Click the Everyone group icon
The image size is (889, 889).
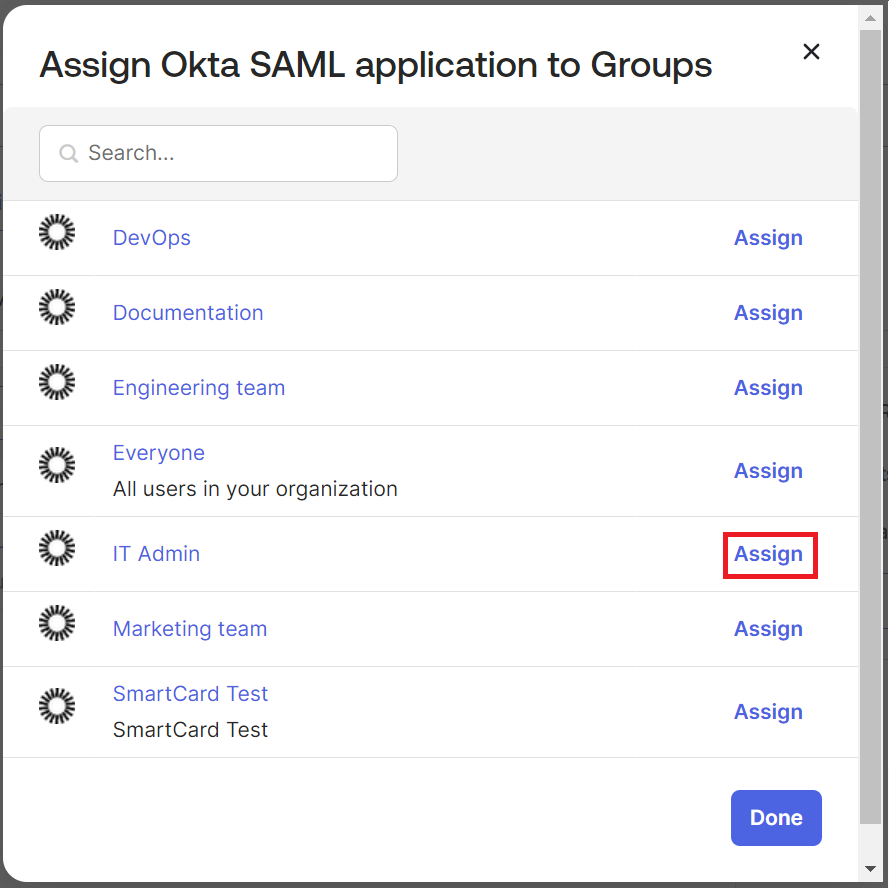[x=57, y=465]
